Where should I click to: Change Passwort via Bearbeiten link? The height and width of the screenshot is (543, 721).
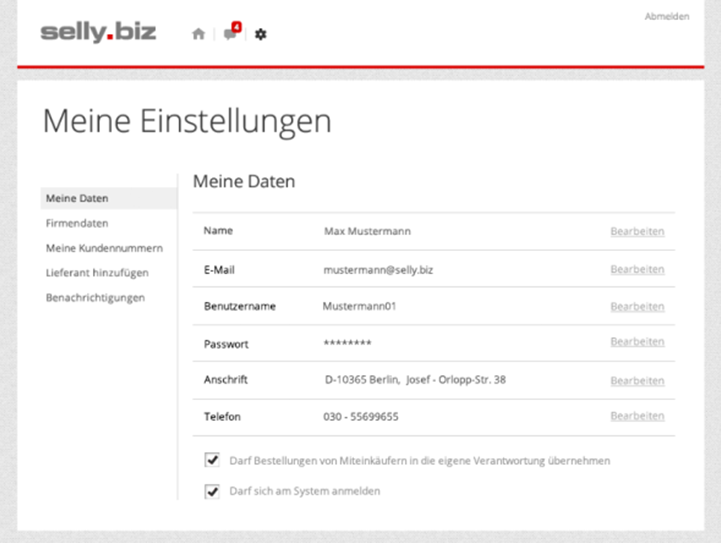click(637, 342)
